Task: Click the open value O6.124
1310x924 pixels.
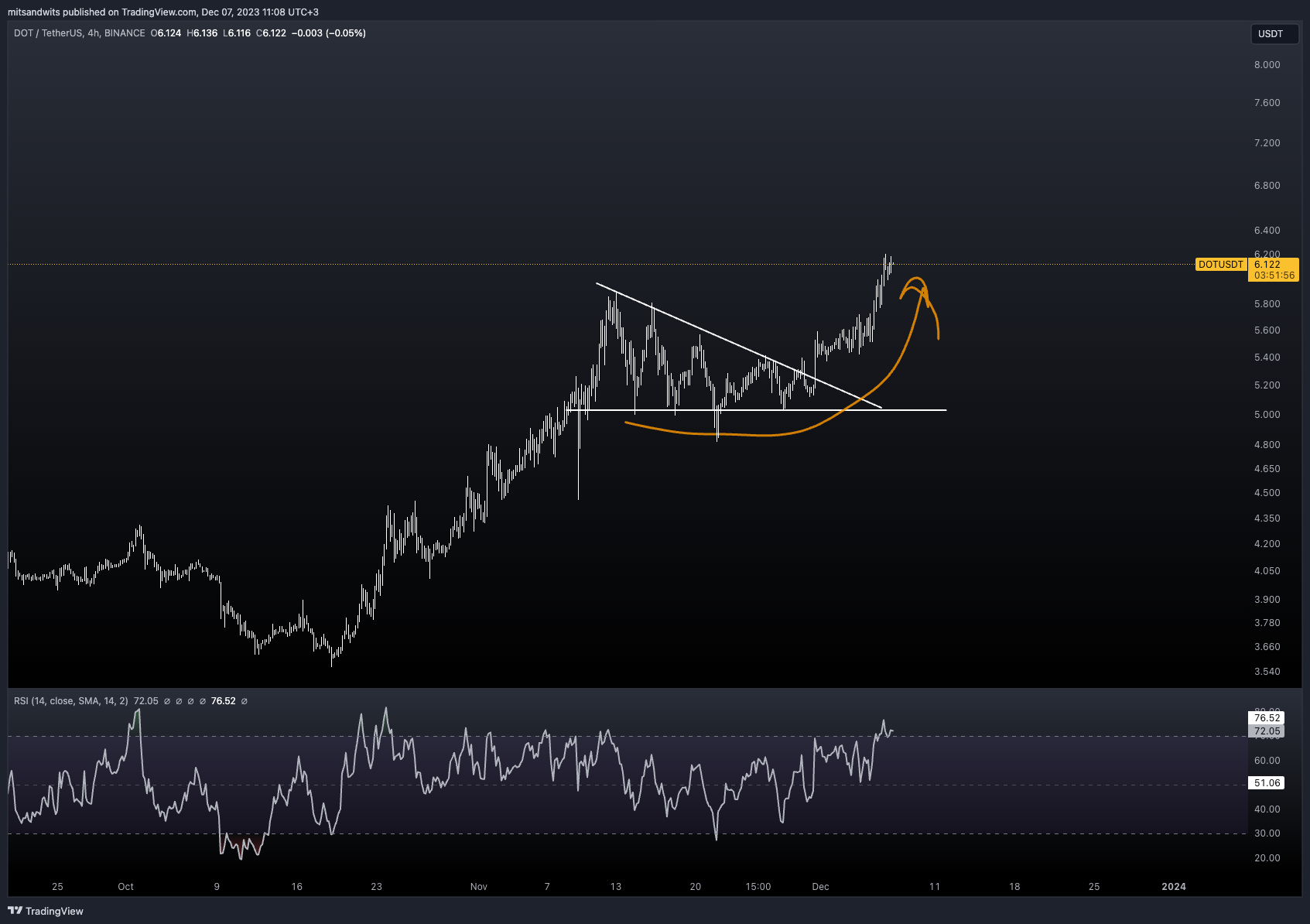Action: point(166,33)
